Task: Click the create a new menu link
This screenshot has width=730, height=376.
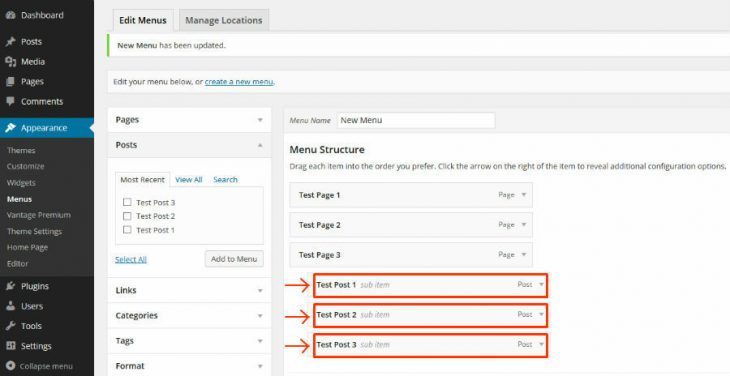Action: [239, 82]
